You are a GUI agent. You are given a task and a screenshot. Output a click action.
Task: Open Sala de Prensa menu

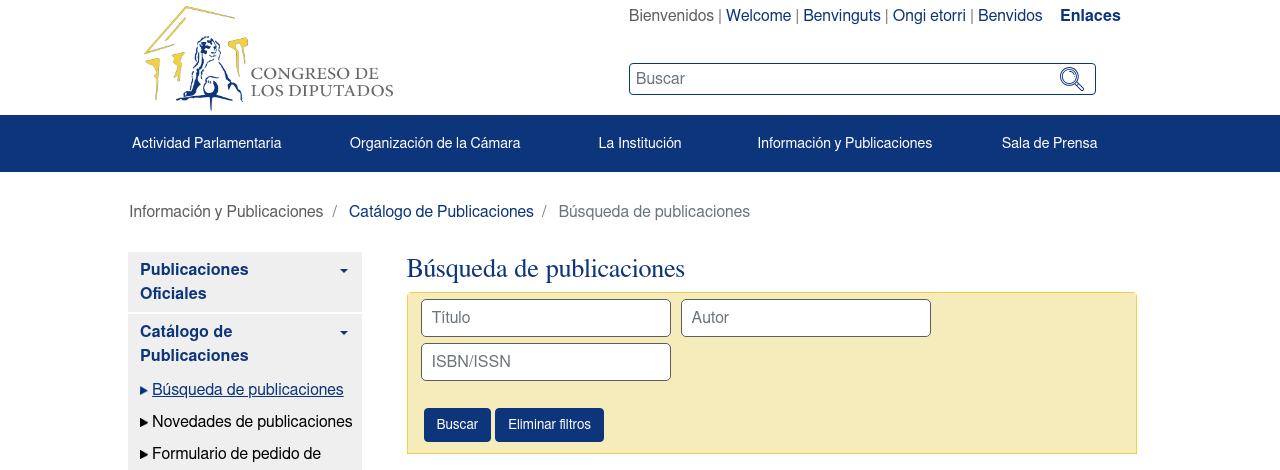click(x=1049, y=143)
